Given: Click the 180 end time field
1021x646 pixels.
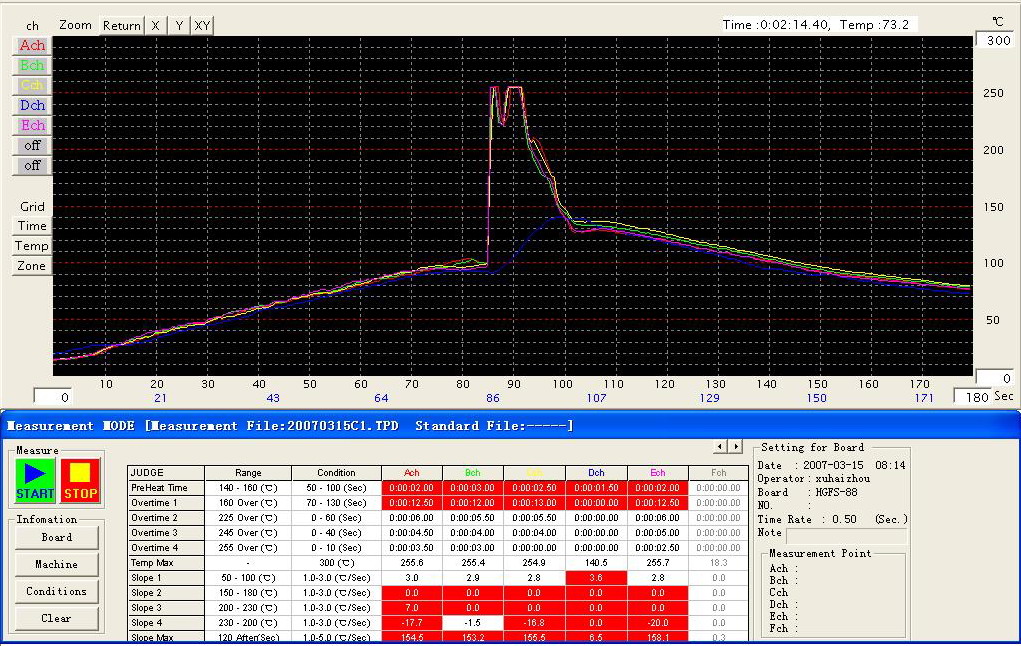Looking at the screenshot, I should coord(973,397).
